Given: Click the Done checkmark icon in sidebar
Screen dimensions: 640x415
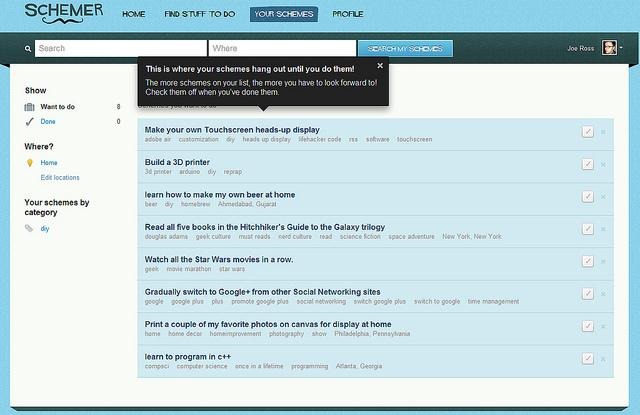Looking at the screenshot, I should (x=30, y=121).
